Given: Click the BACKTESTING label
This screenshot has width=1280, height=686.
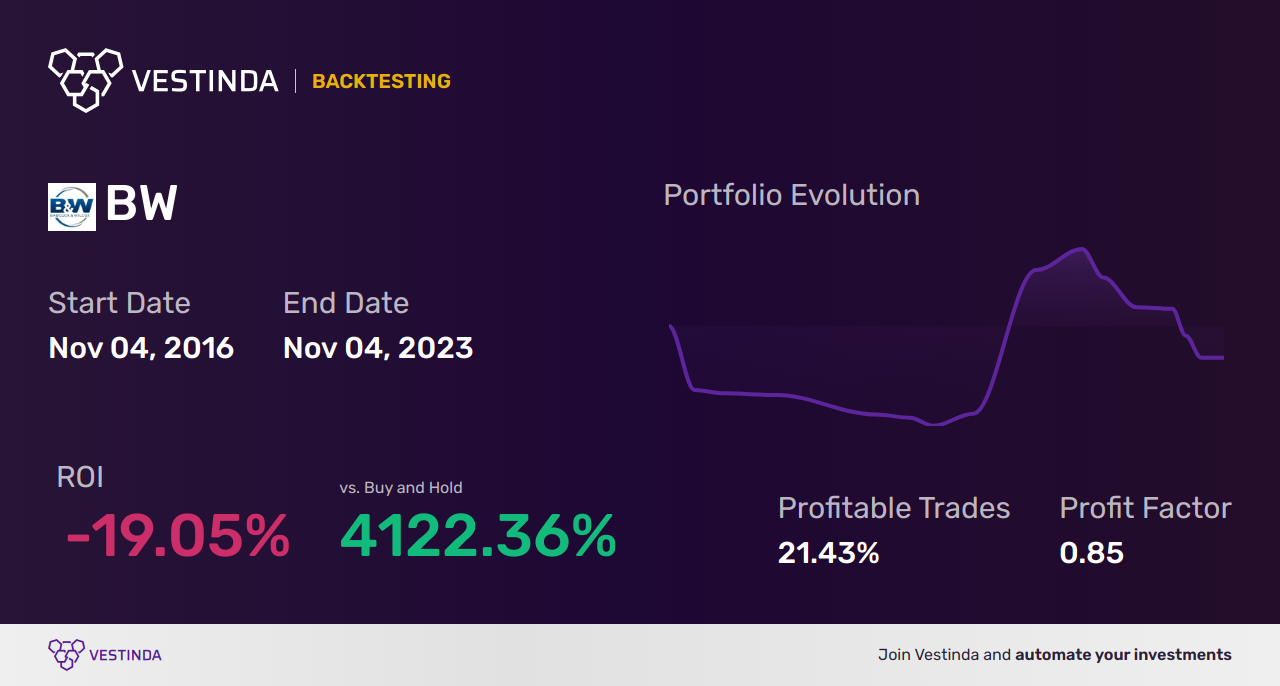Looking at the screenshot, I should [x=381, y=82].
